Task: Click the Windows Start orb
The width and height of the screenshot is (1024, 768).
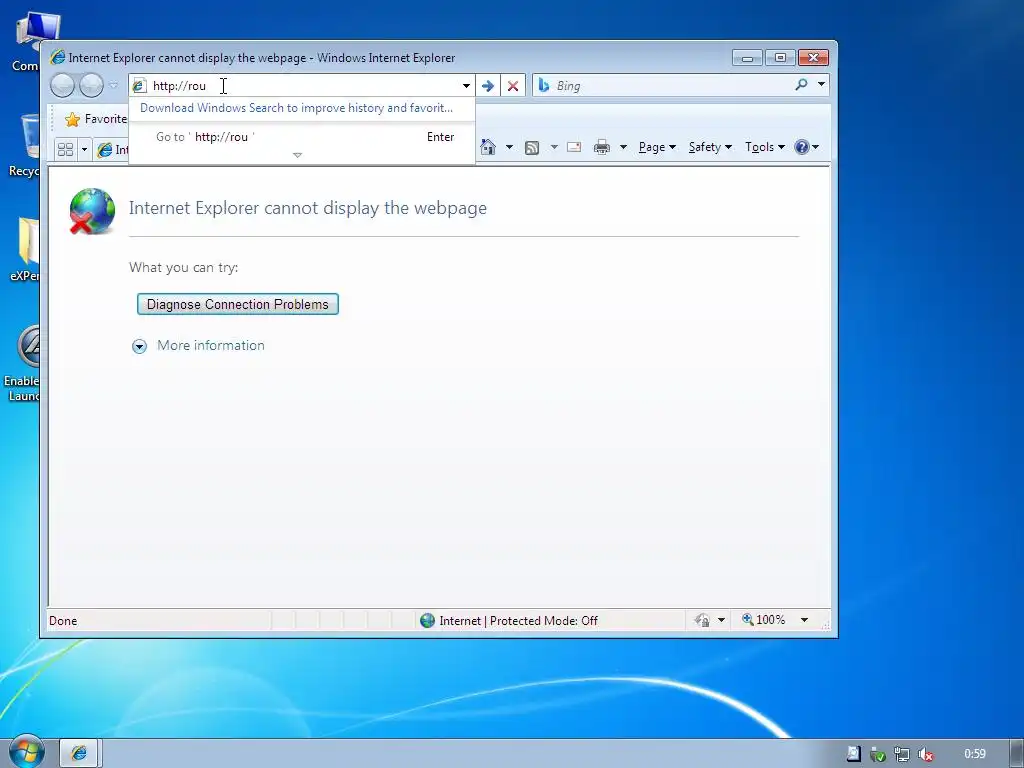Action: tap(26, 752)
